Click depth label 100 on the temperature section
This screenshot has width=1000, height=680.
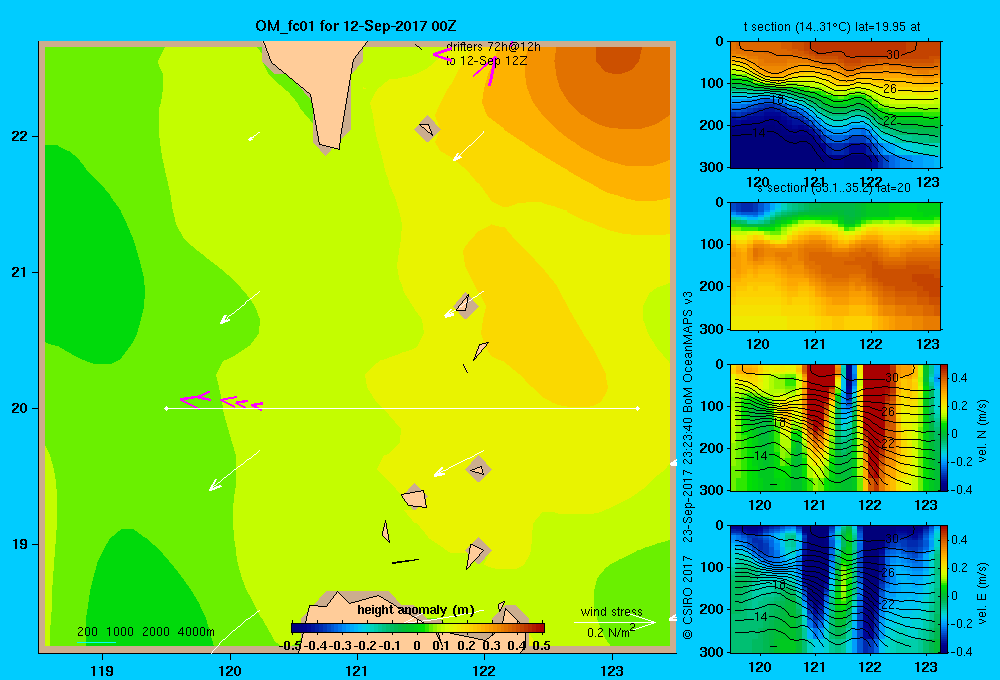pyautogui.click(x=713, y=83)
